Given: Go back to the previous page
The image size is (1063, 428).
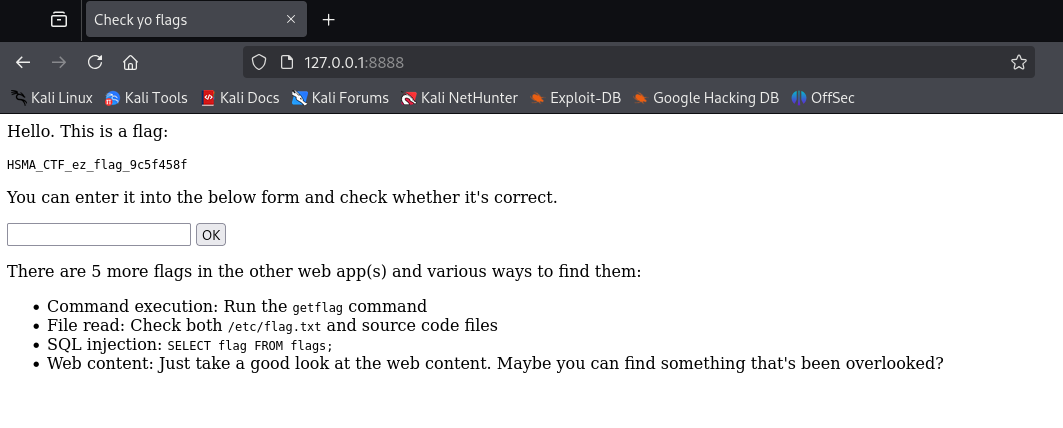Looking at the screenshot, I should tap(23, 62).
